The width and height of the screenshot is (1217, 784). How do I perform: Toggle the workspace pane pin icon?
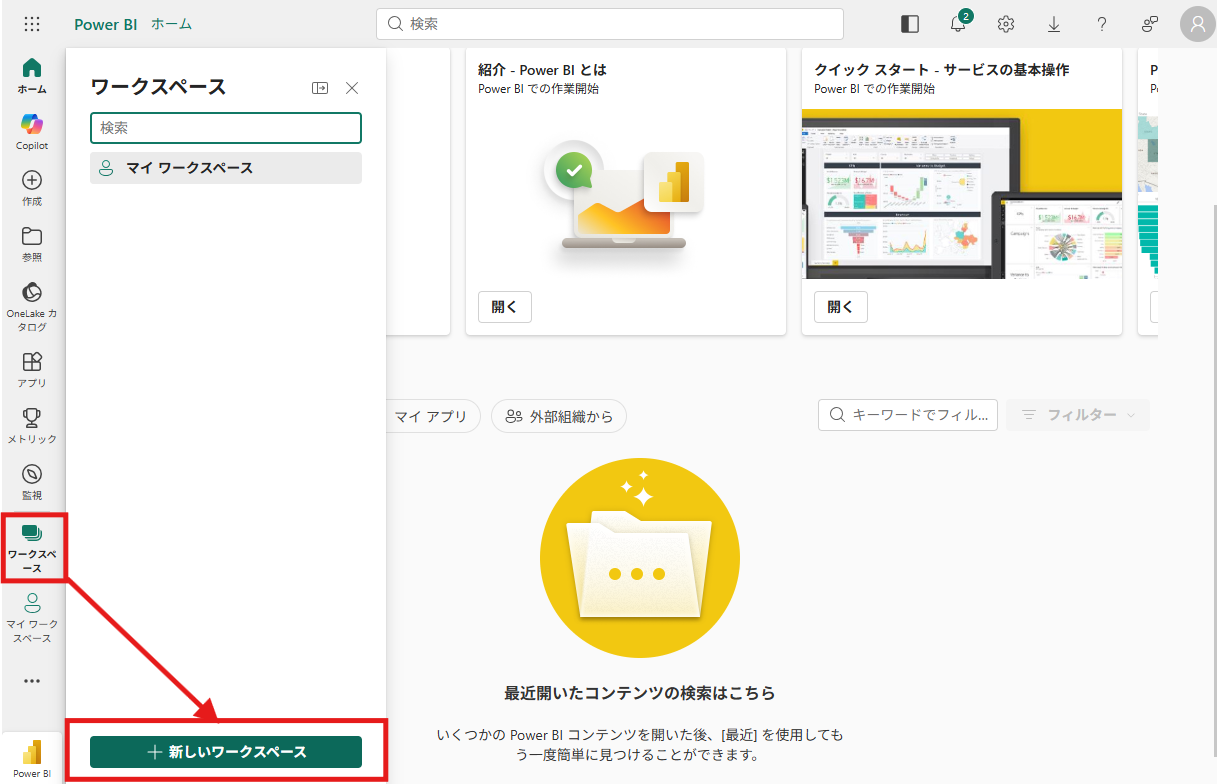tap(320, 88)
